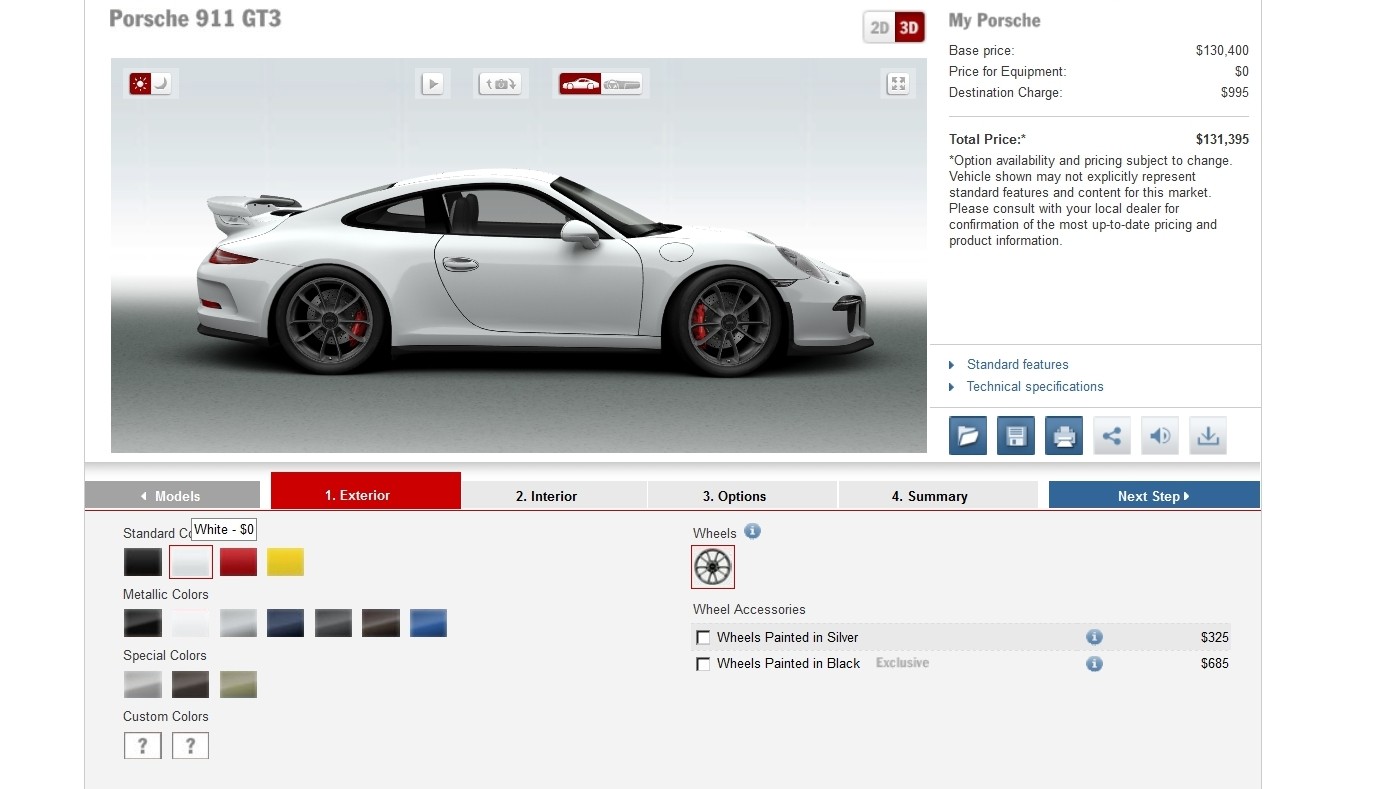The height and width of the screenshot is (789, 1381).
Task: Open the 2. Interior tab
Action: point(554,495)
